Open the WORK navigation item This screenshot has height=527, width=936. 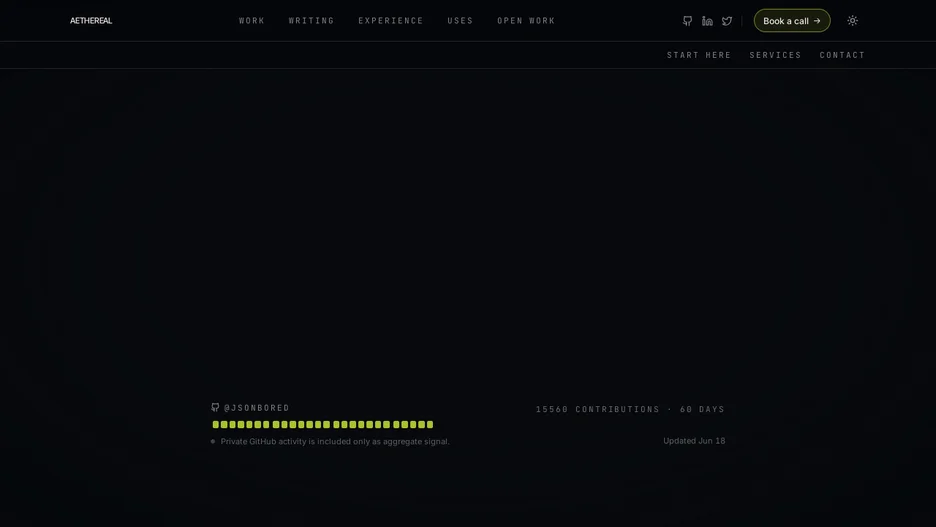point(252,20)
